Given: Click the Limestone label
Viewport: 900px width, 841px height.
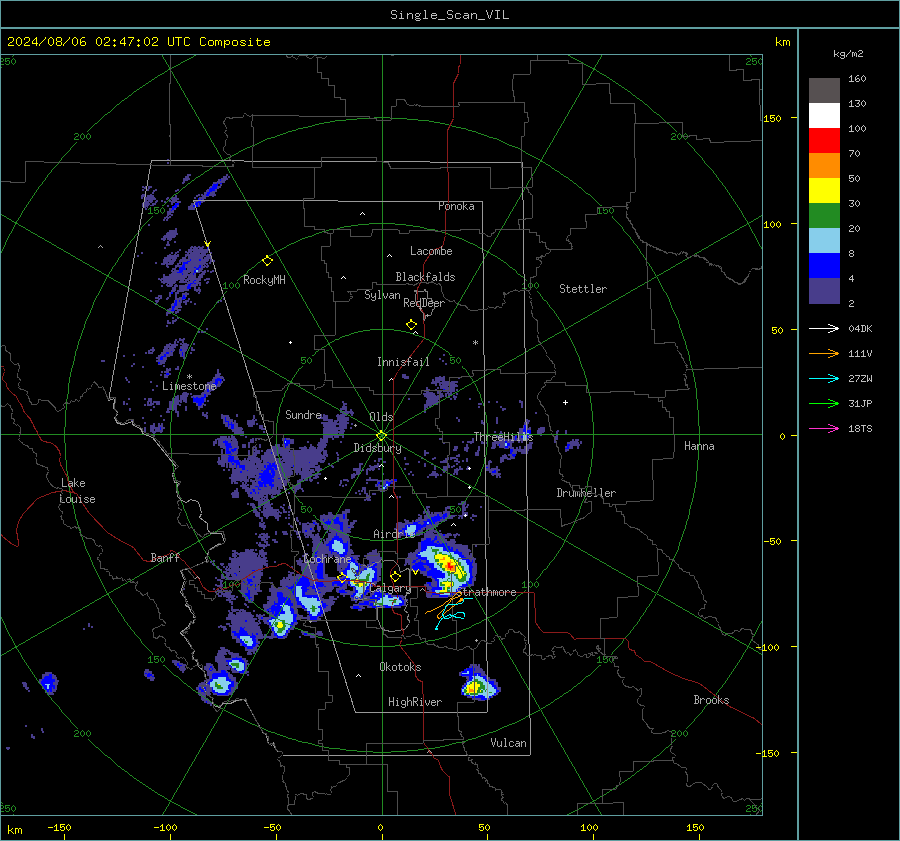Looking at the screenshot, I should (x=189, y=386).
